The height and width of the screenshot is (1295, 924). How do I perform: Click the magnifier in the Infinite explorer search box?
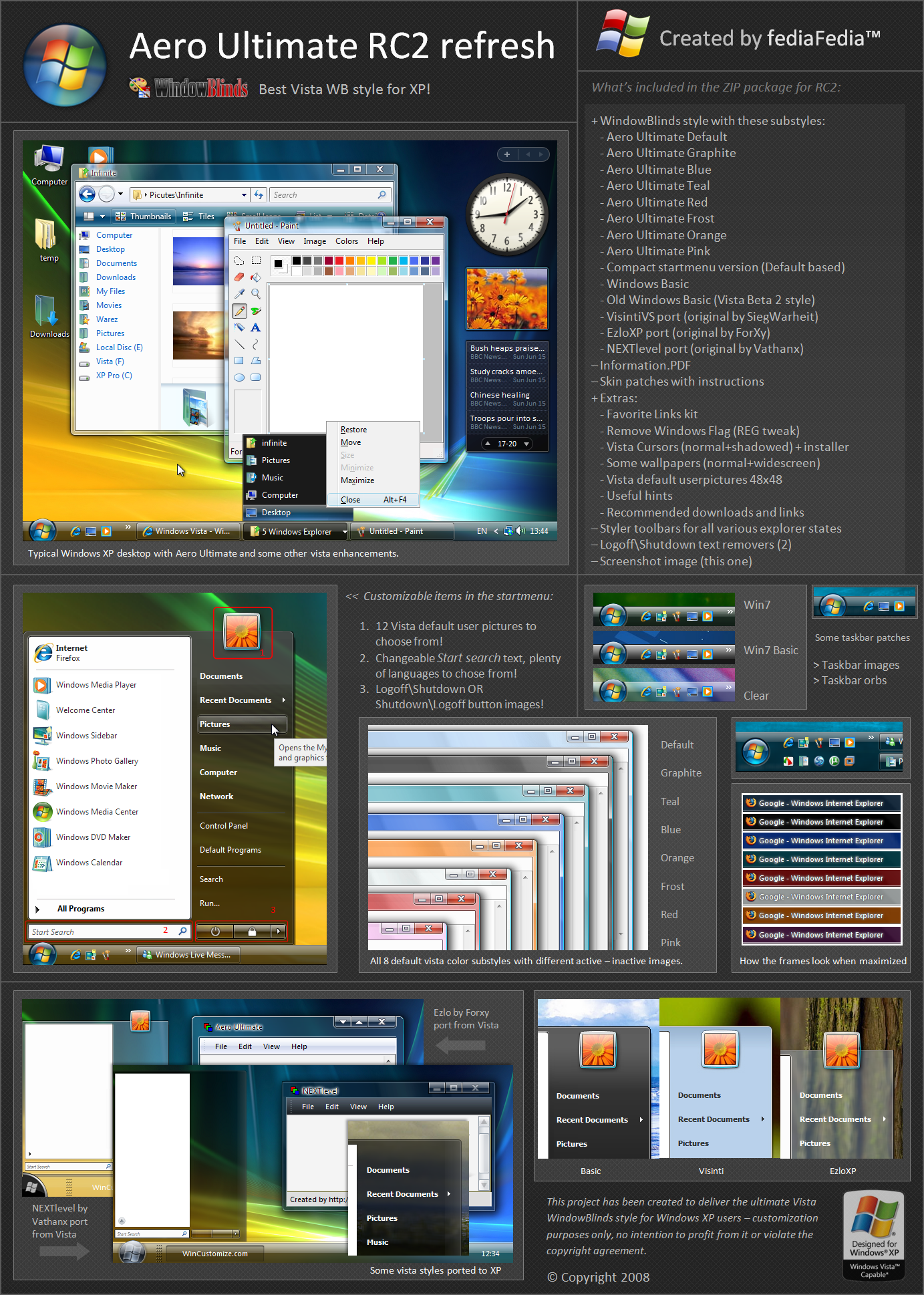pos(382,195)
